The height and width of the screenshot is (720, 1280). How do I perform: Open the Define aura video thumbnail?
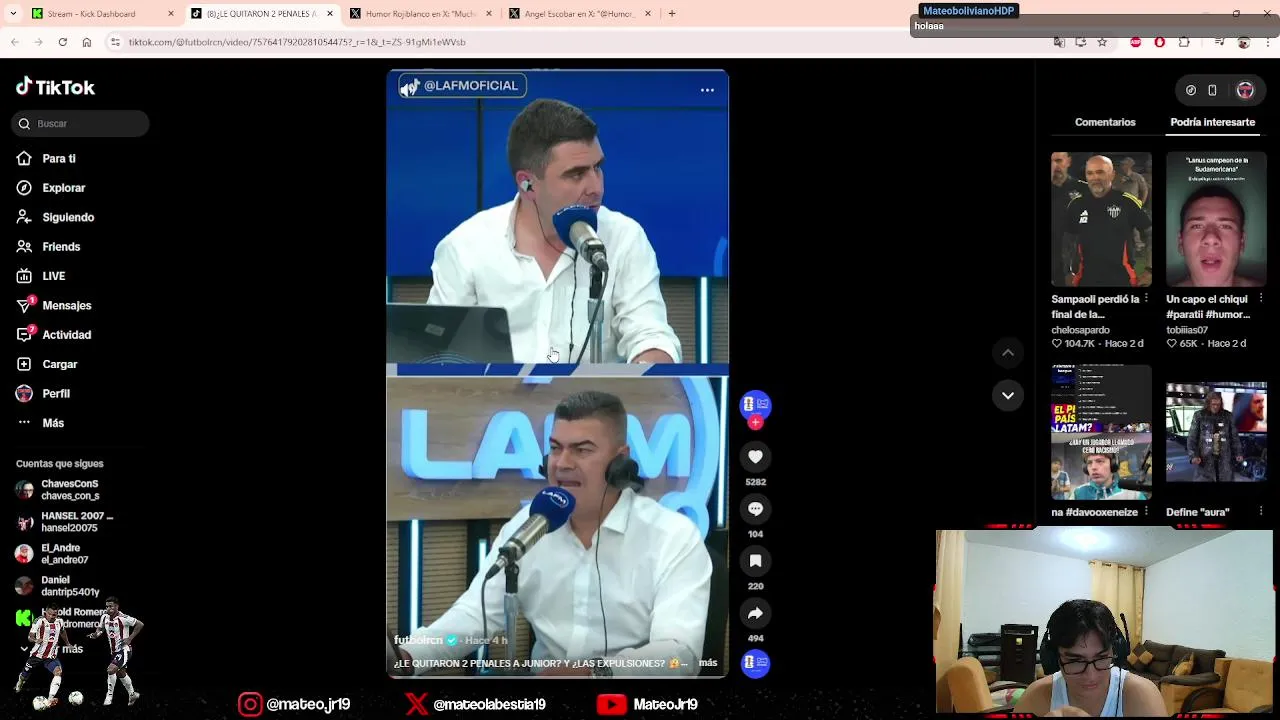click(1216, 432)
